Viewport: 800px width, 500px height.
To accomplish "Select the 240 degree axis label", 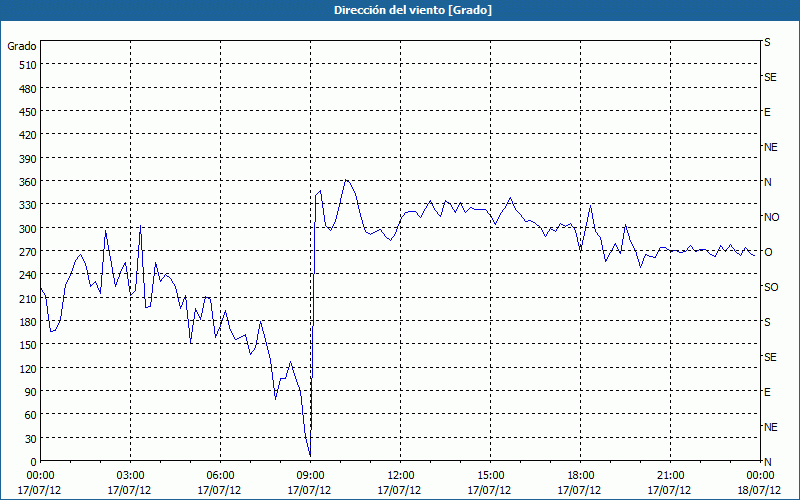I will tap(28, 276).
